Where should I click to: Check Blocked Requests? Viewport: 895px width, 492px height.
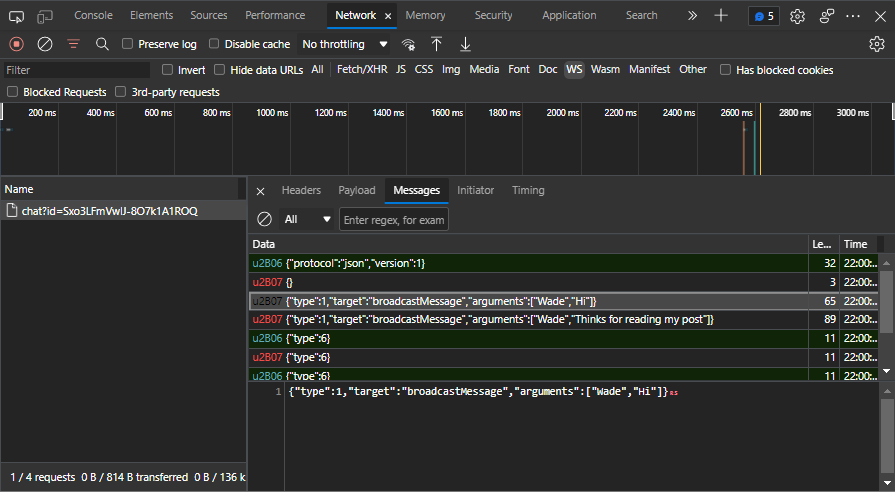(x=13, y=92)
